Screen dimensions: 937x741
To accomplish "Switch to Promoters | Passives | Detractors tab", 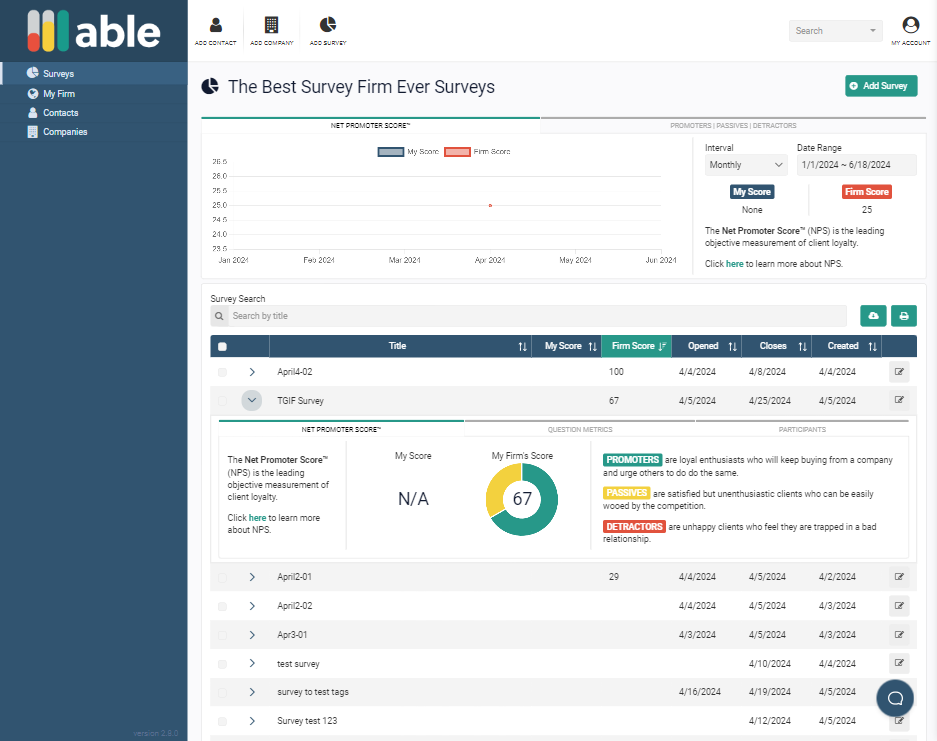I will click(x=733, y=126).
